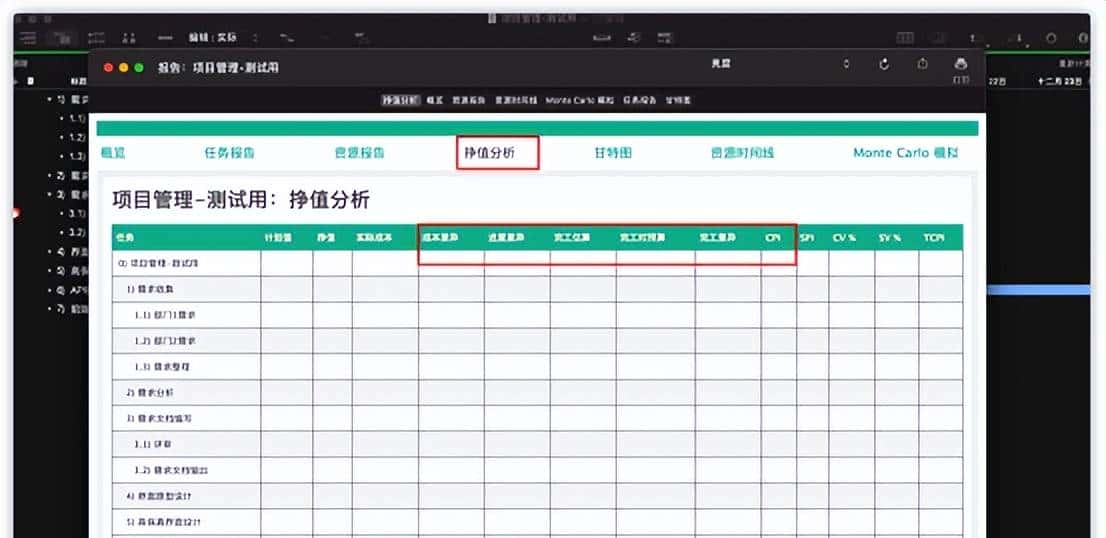Select the Monte Carlo 模拟 tab in report toolbar

click(580, 100)
